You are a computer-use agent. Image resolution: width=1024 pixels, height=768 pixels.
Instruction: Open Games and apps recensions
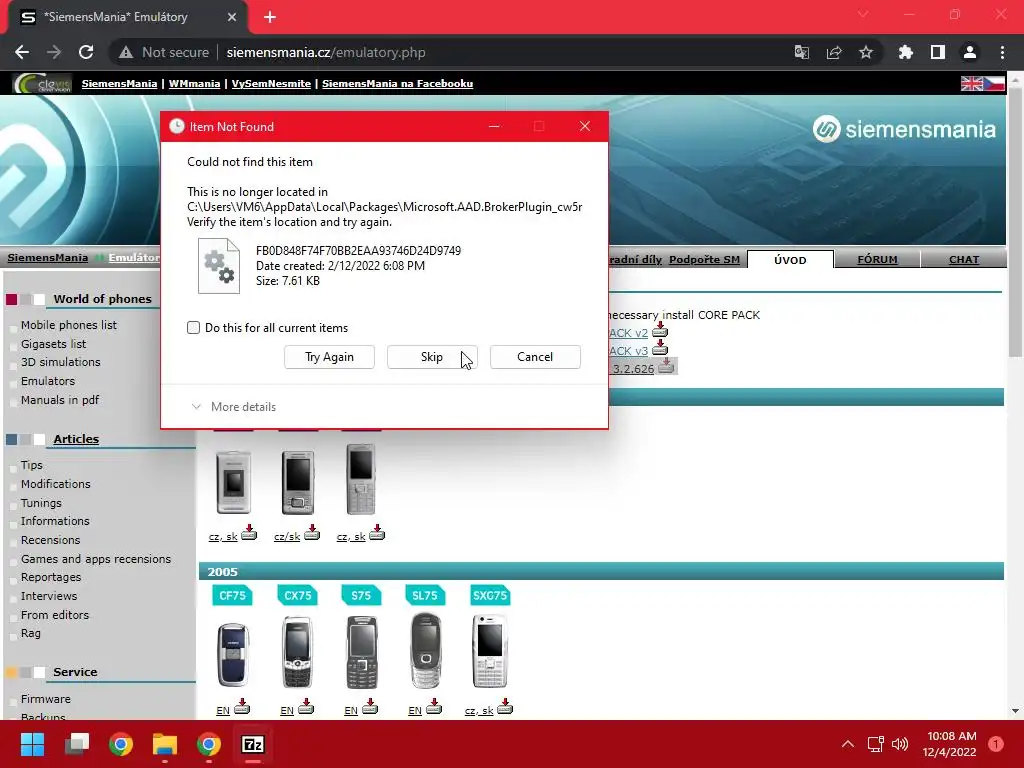click(x=95, y=559)
